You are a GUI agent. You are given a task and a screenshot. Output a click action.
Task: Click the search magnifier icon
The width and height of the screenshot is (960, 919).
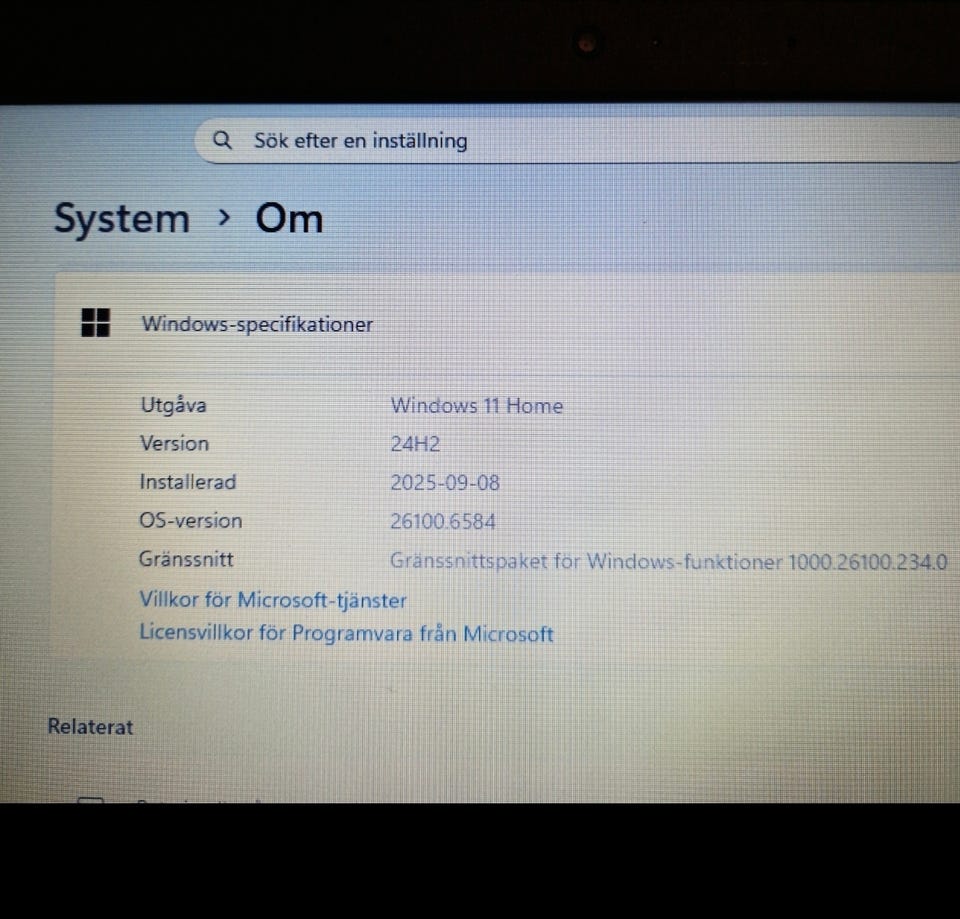(x=222, y=140)
